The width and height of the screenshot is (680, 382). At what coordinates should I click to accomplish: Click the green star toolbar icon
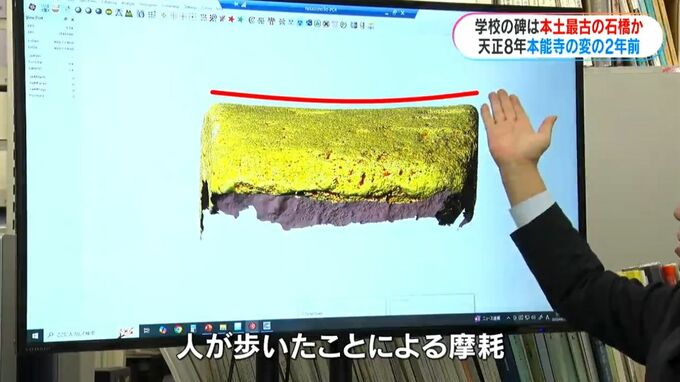(x=240, y=19)
